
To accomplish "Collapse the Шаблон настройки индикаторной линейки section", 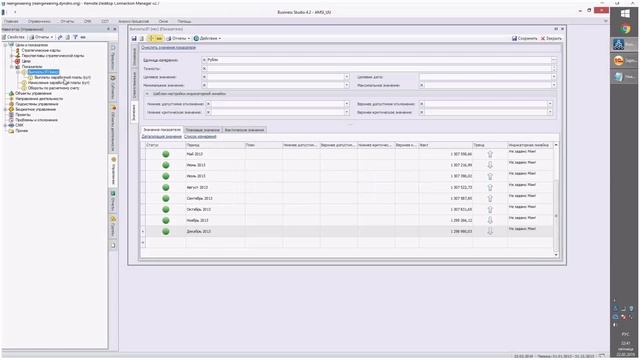I will tap(147, 94).
